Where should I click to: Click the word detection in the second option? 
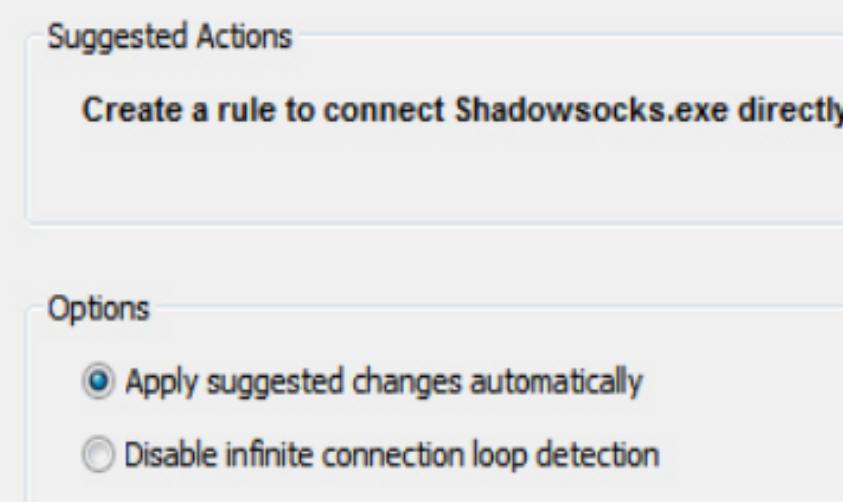(597, 454)
